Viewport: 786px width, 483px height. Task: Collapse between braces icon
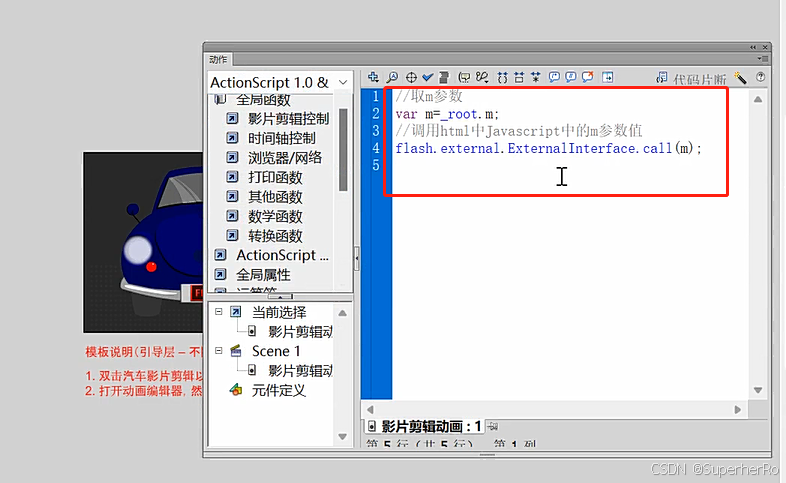point(502,77)
